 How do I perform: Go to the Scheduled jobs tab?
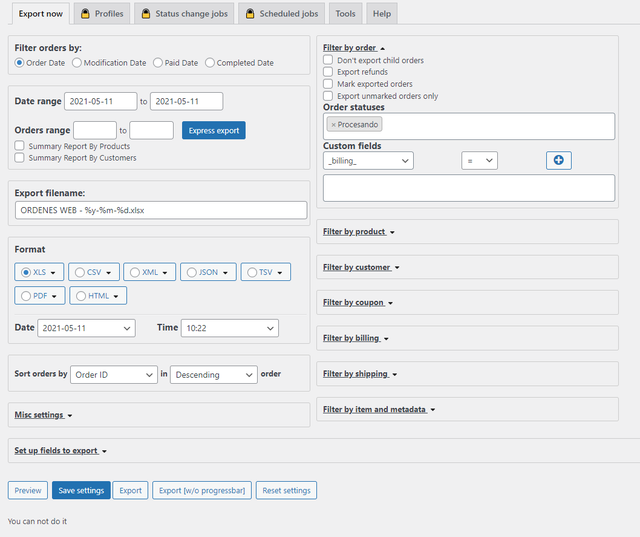pyautogui.click(x=282, y=13)
